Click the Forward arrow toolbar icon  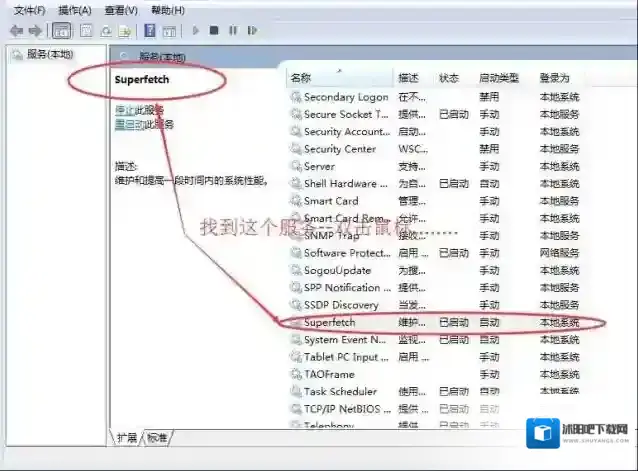[x=36, y=31]
